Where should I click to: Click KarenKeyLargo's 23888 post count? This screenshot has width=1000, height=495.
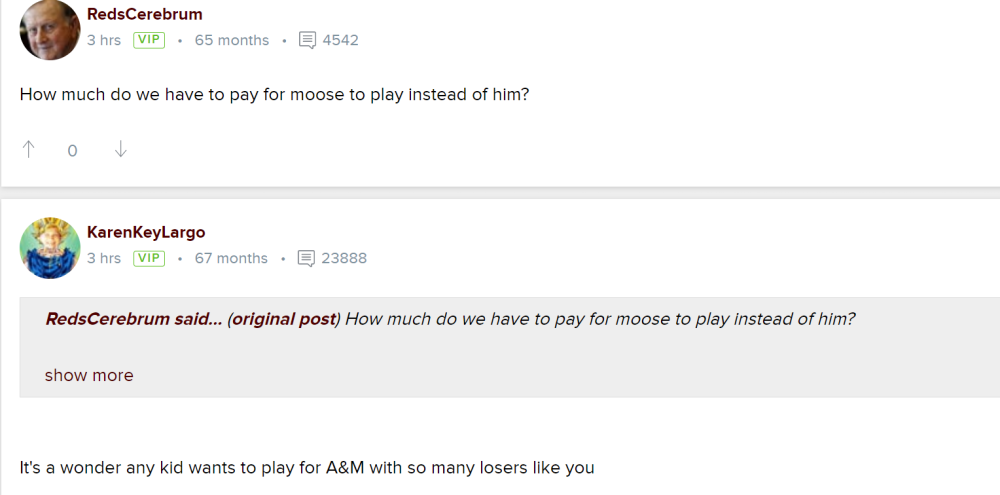click(x=344, y=258)
